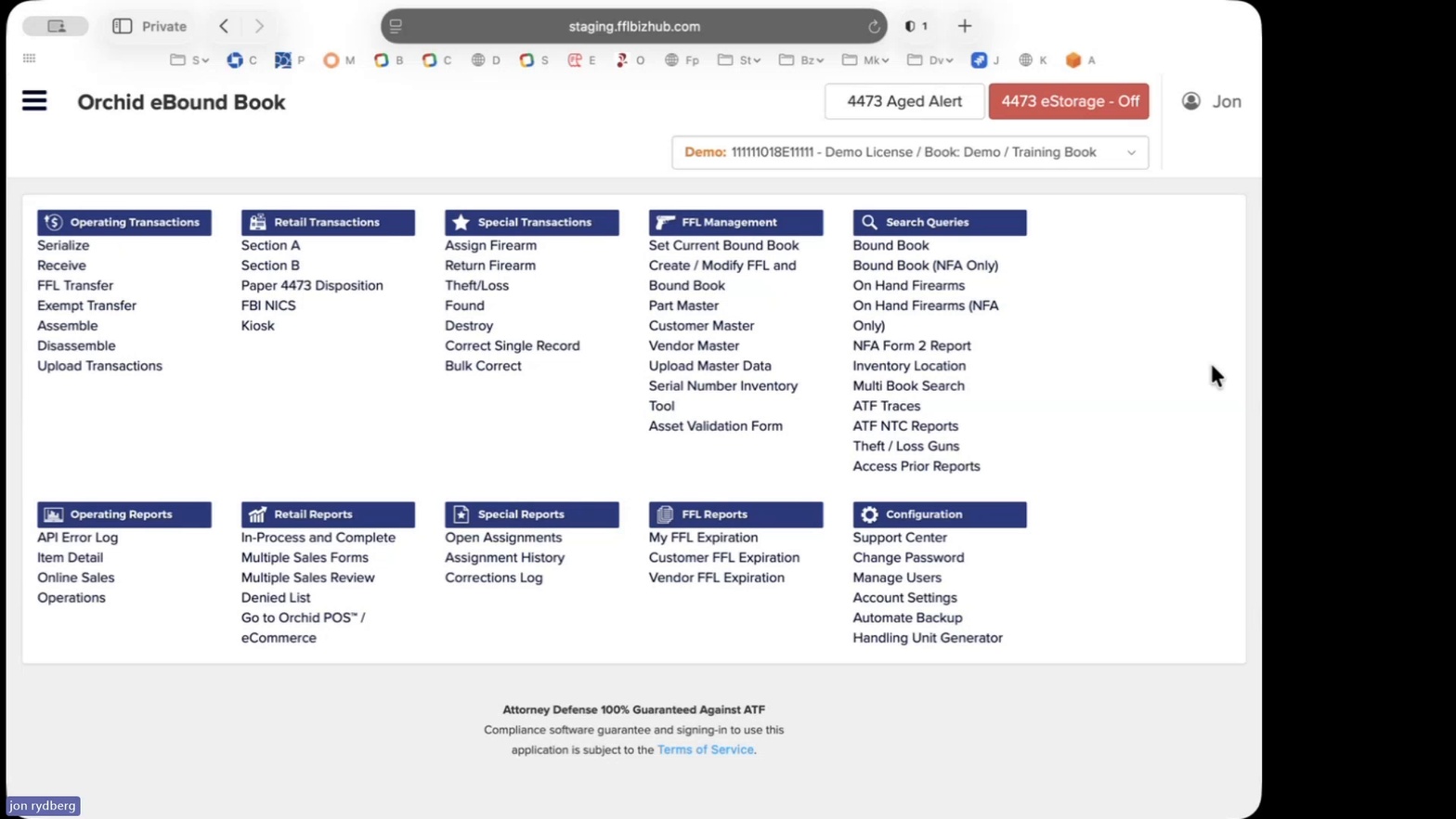Viewport: 1456px width, 819px height.
Task: Click the Special Transactions star icon
Action: point(461,222)
